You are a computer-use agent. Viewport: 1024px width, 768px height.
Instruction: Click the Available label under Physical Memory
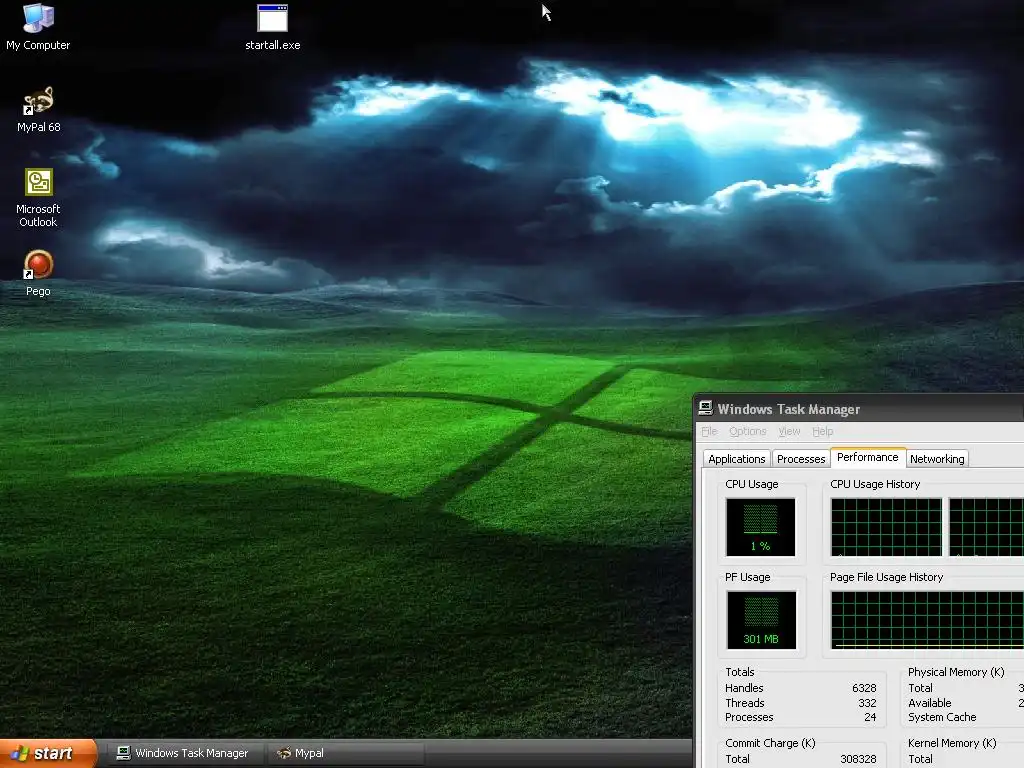[929, 703]
